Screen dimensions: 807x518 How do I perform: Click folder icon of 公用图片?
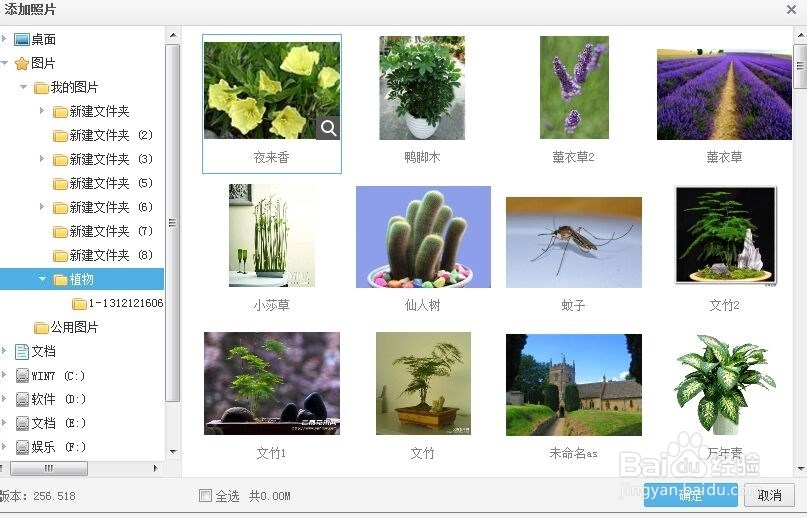coord(41,327)
